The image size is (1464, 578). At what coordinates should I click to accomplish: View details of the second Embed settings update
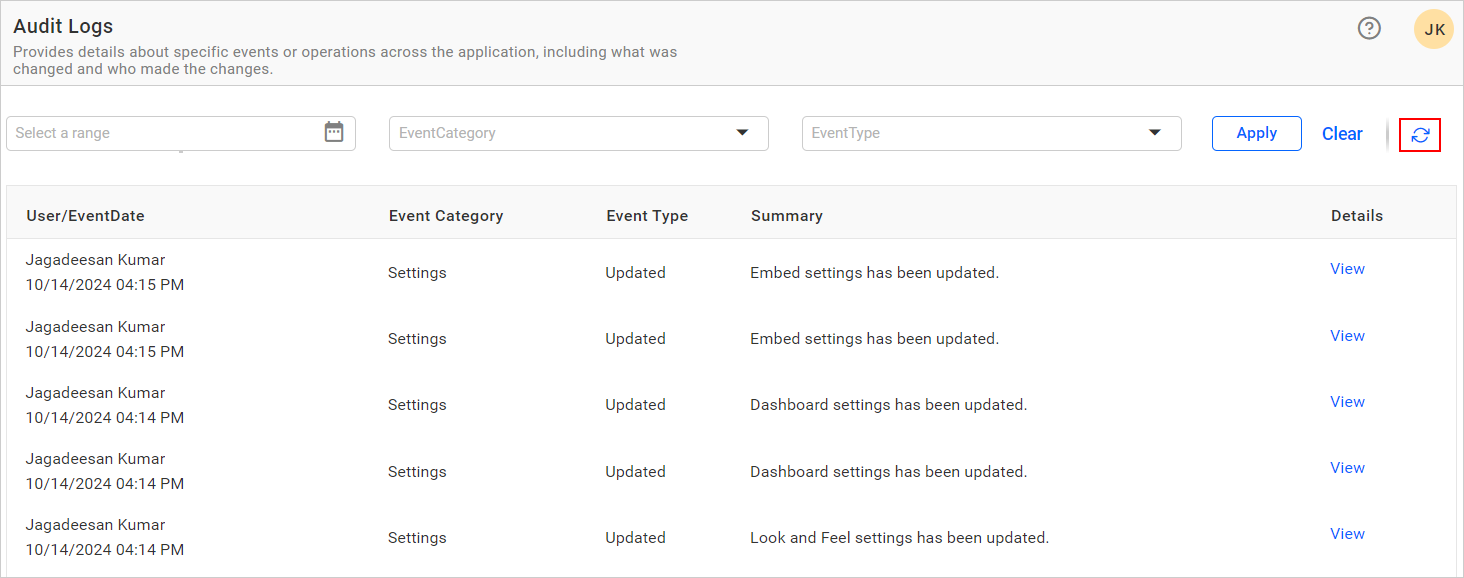[x=1347, y=335]
